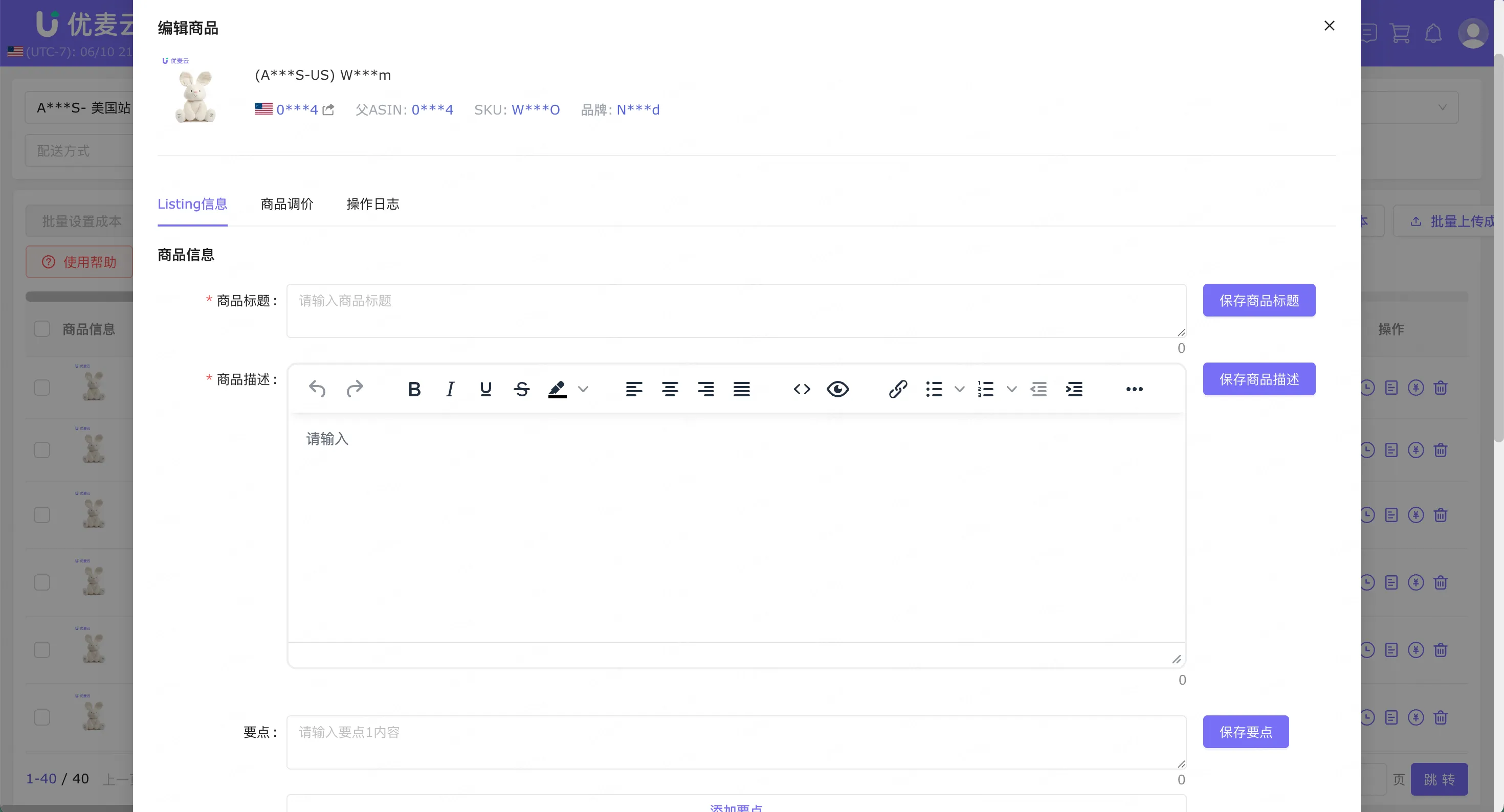Align text right
The width and height of the screenshot is (1504, 812).
click(x=706, y=389)
